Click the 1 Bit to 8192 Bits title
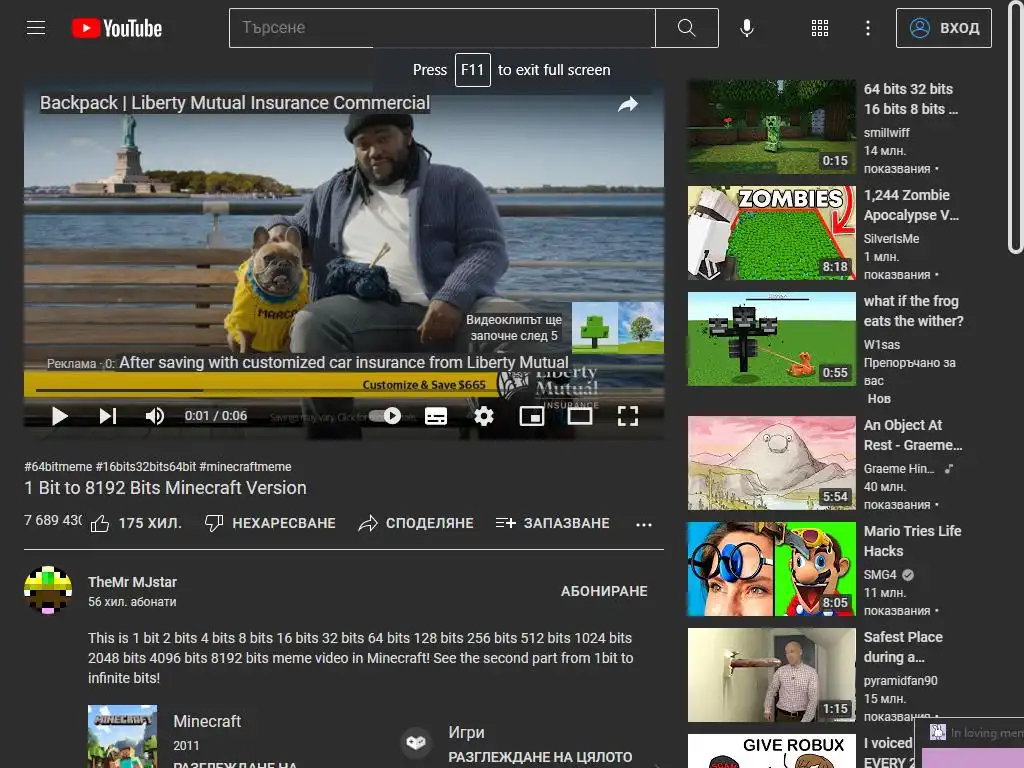1024x768 pixels. [x=165, y=488]
